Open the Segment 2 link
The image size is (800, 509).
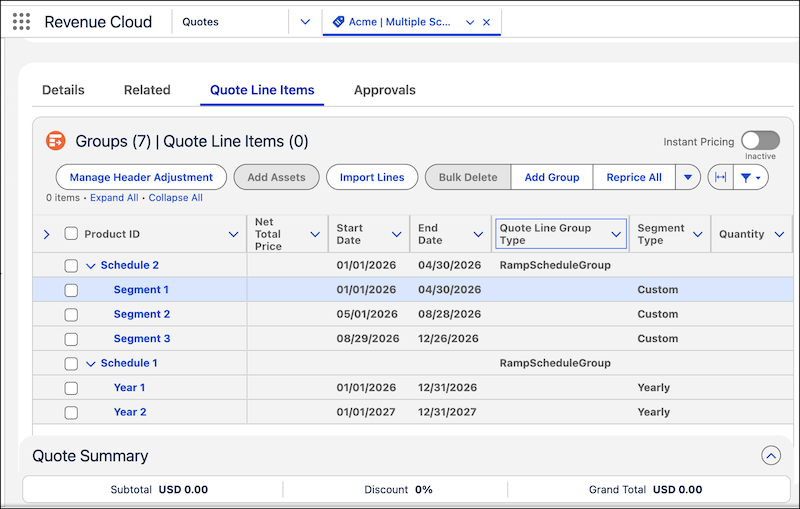click(x=142, y=314)
